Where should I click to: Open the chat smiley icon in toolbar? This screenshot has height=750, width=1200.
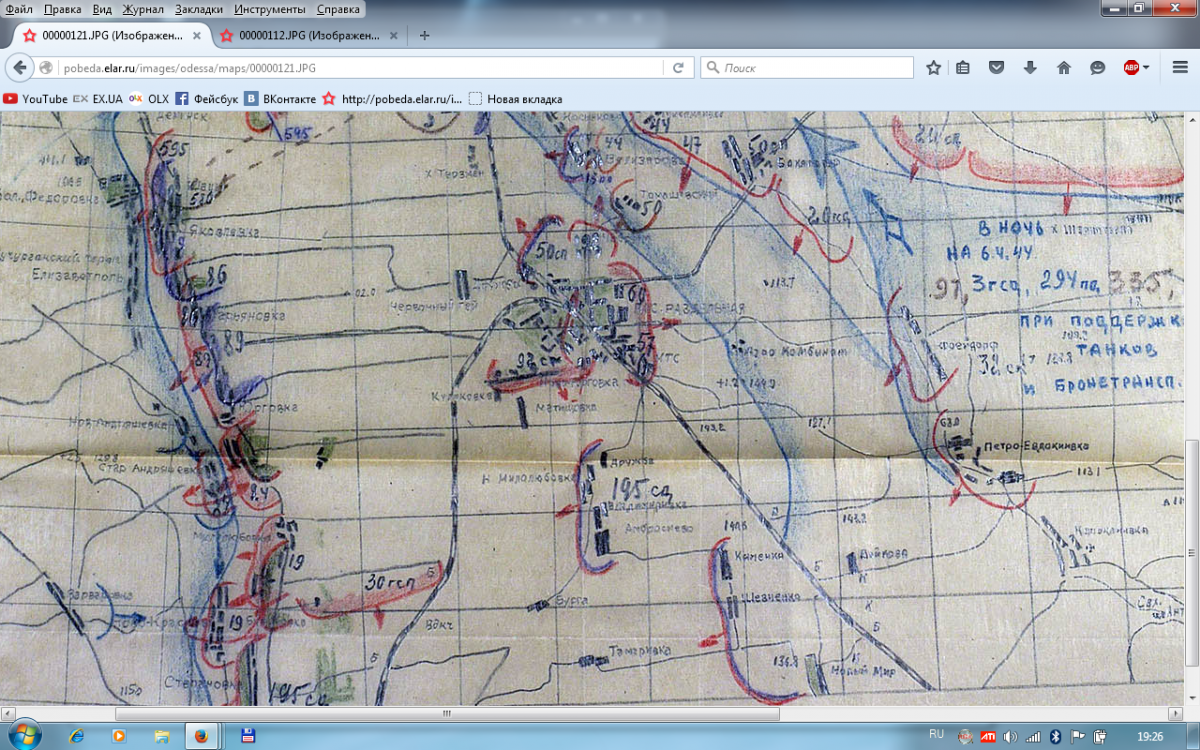(1097, 68)
